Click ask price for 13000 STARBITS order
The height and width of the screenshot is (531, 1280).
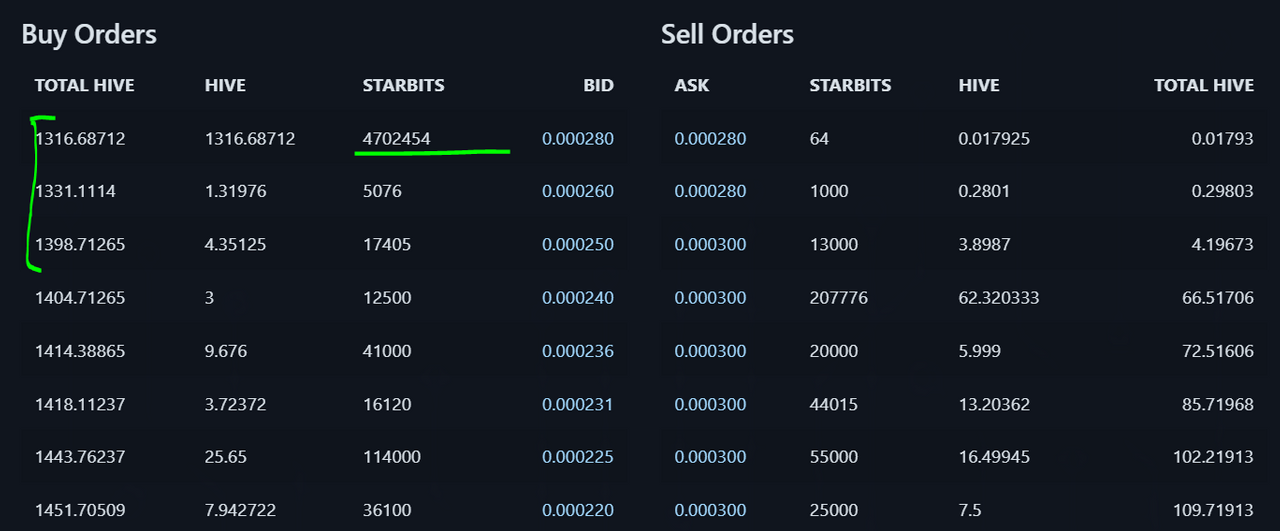point(710,244)
